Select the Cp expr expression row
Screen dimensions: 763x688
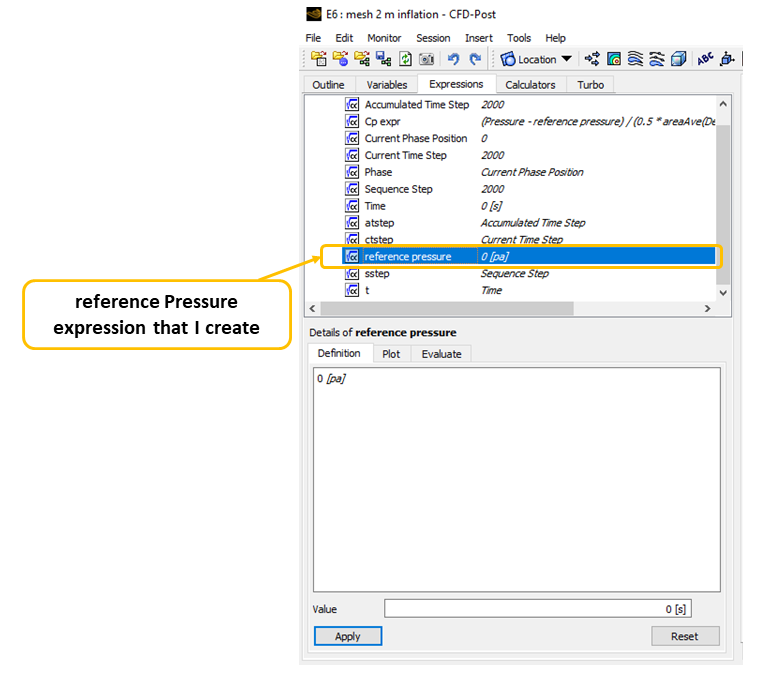pyautogui.click(x=529, y=122)
